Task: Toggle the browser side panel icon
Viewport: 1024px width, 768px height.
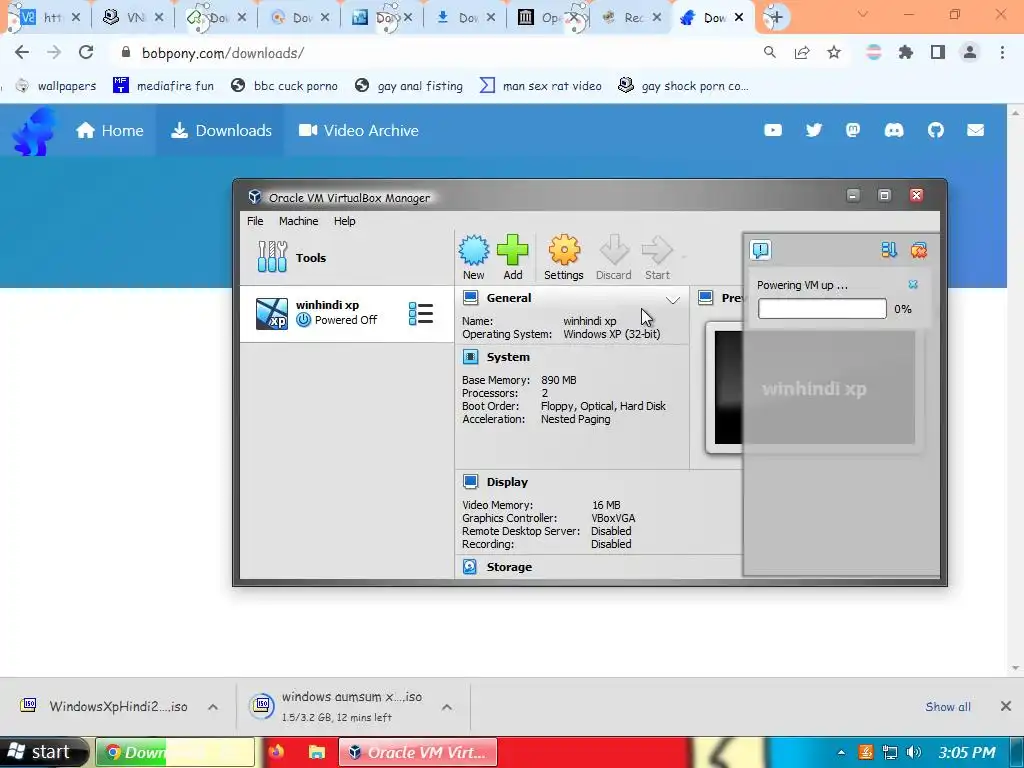Action: pos(938,52)
